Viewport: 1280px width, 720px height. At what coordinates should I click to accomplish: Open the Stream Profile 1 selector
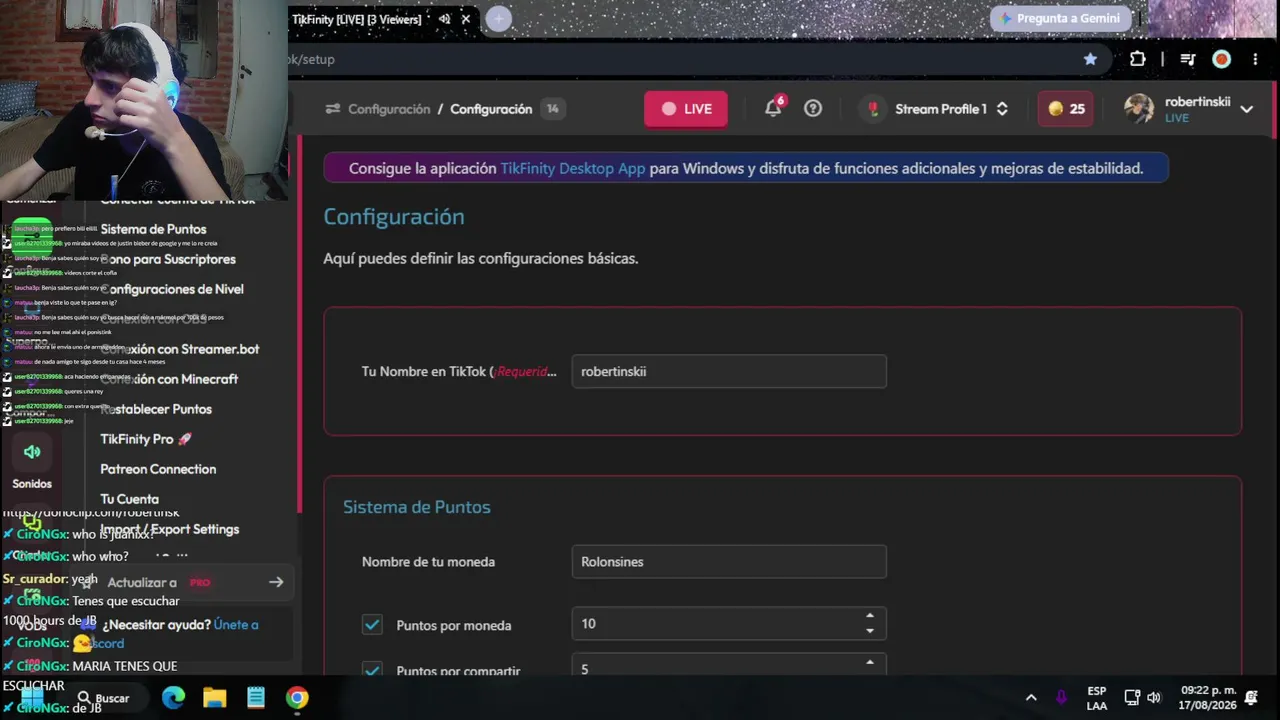tap(937, 109)
